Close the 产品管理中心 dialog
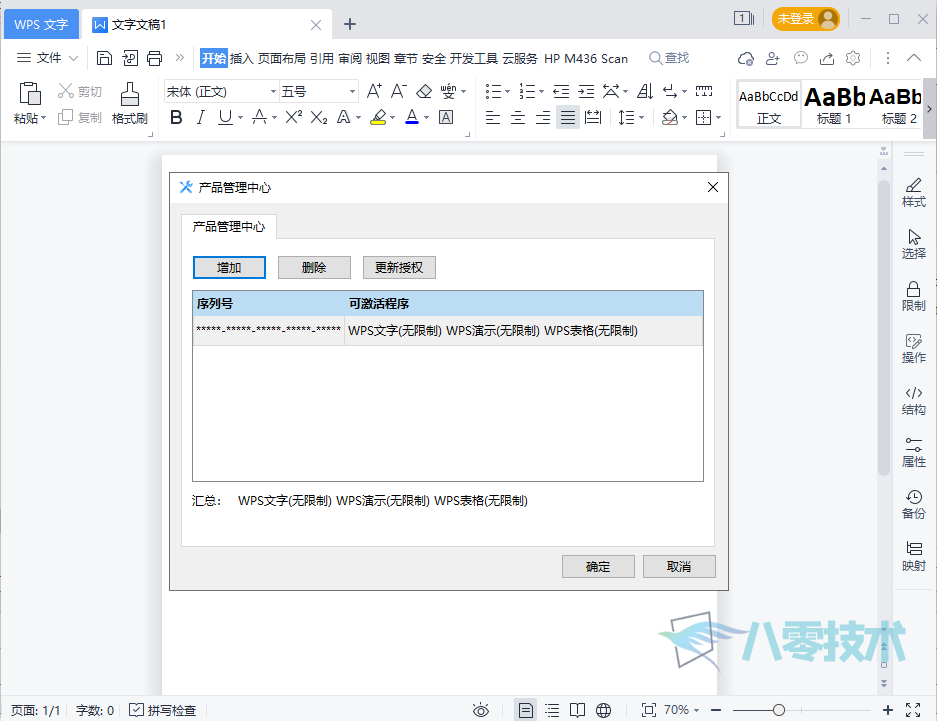 713,188
